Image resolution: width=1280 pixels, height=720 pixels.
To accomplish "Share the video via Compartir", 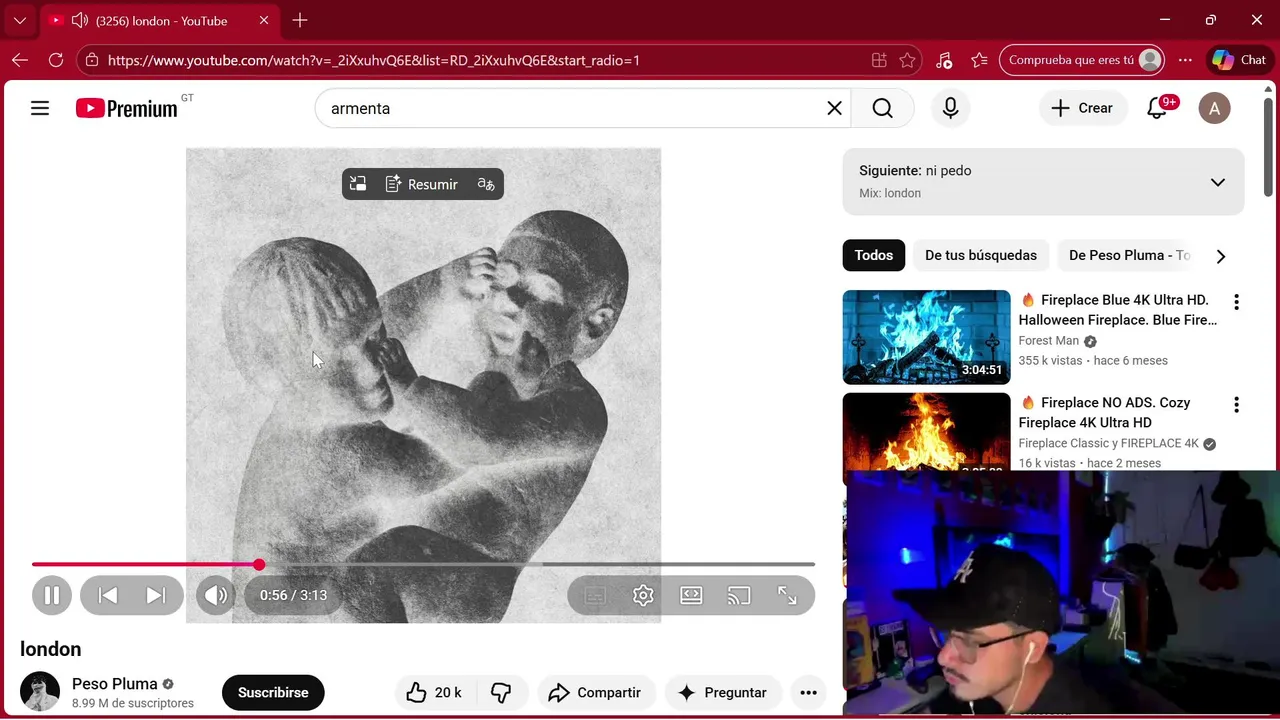I will (x=595, y=692).
